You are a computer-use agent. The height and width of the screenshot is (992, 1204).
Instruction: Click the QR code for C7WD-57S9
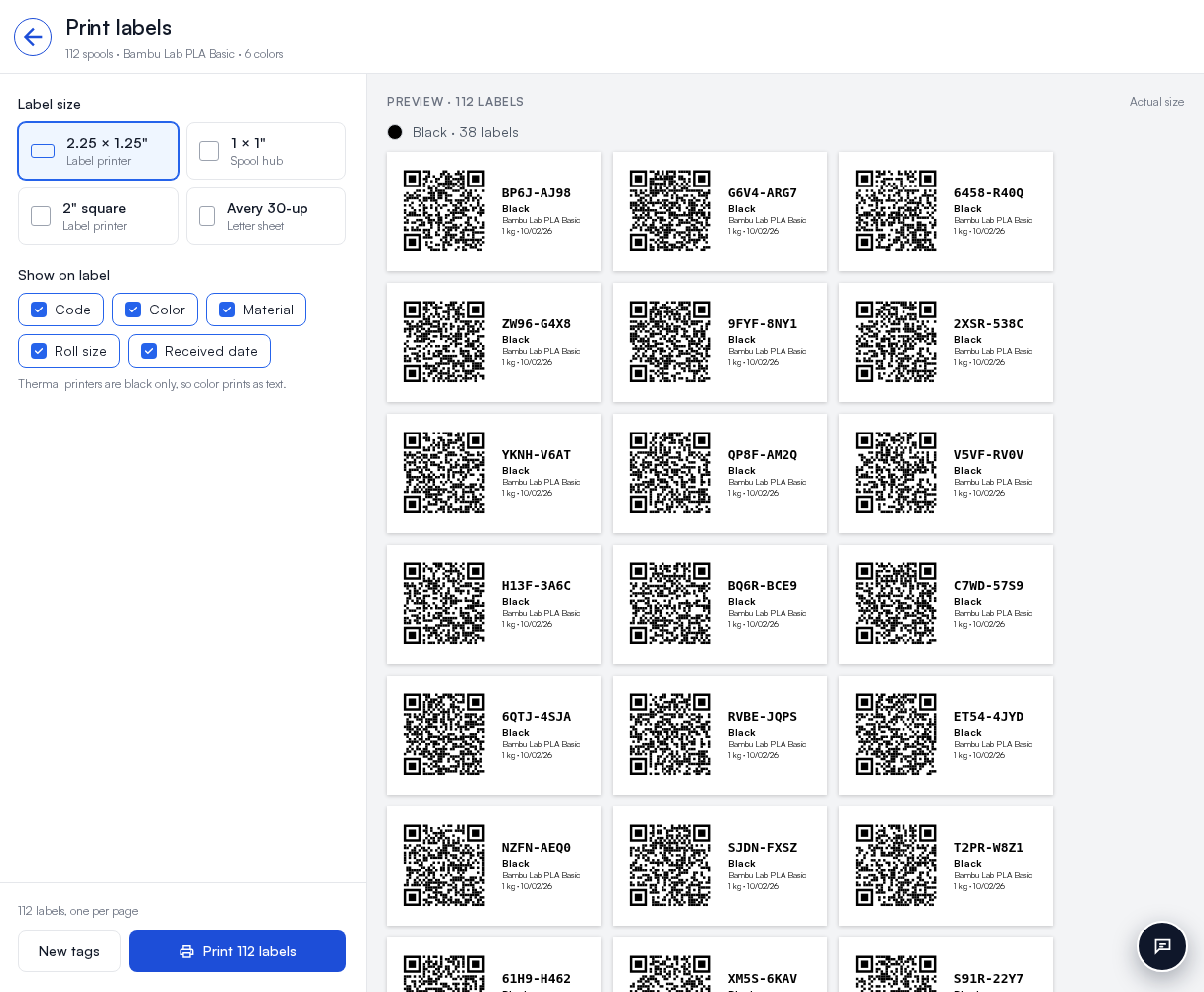coord(897,603)
